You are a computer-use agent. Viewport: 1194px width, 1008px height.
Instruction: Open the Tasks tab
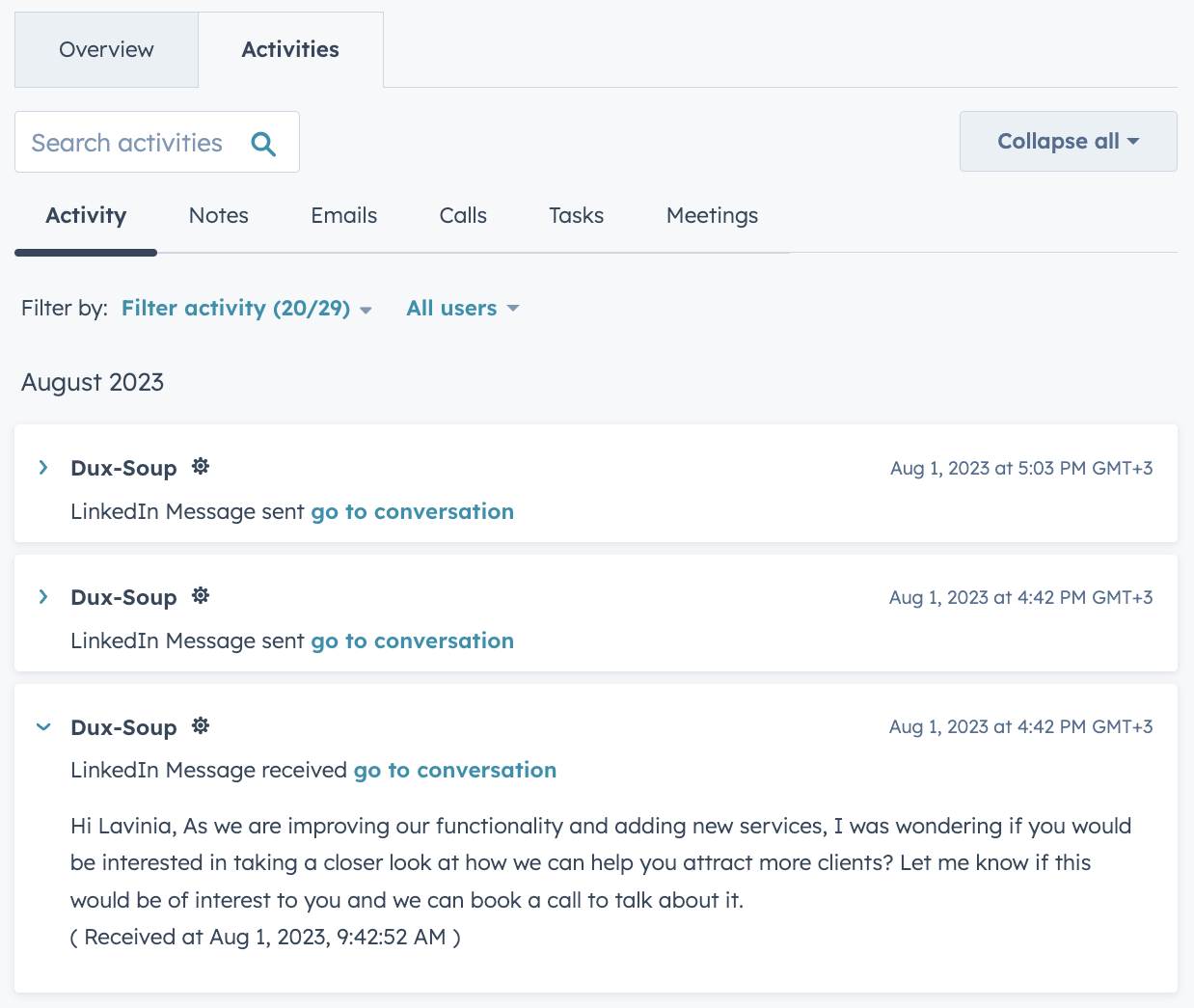pyautogui.click(x=577, y=215)
